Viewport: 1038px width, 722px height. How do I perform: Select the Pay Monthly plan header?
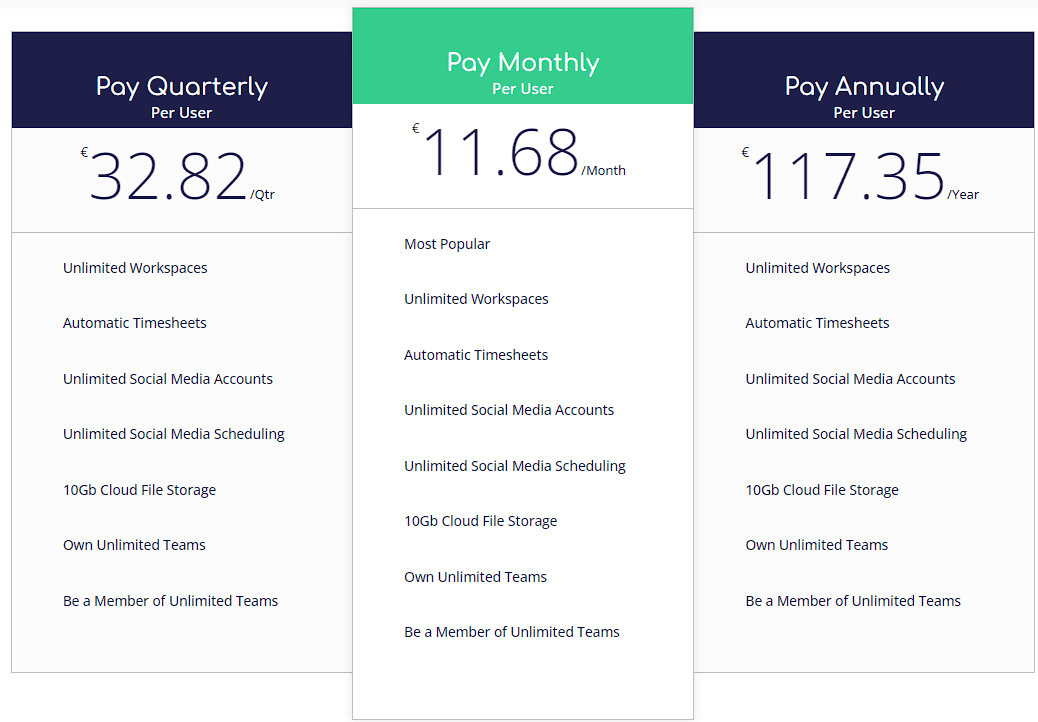coord(522,62)
